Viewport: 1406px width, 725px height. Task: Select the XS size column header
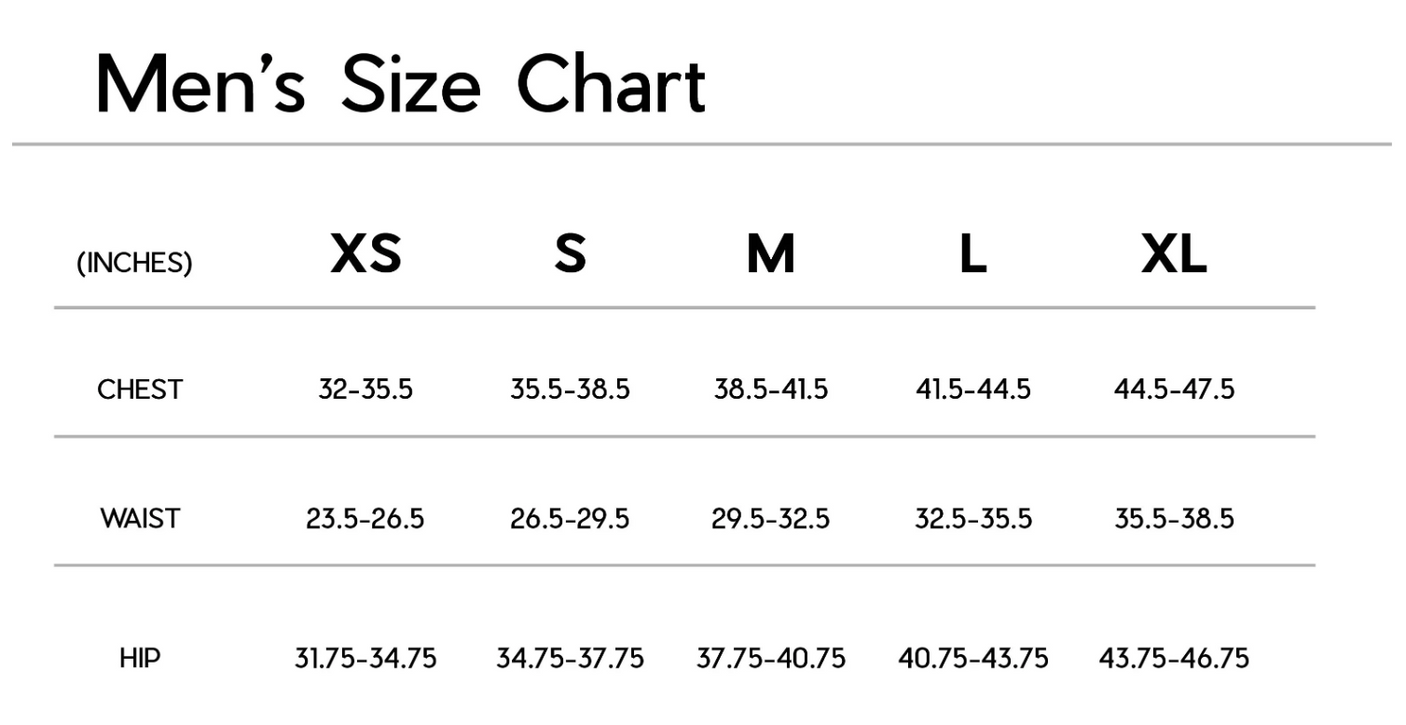(x=366, y=255)
